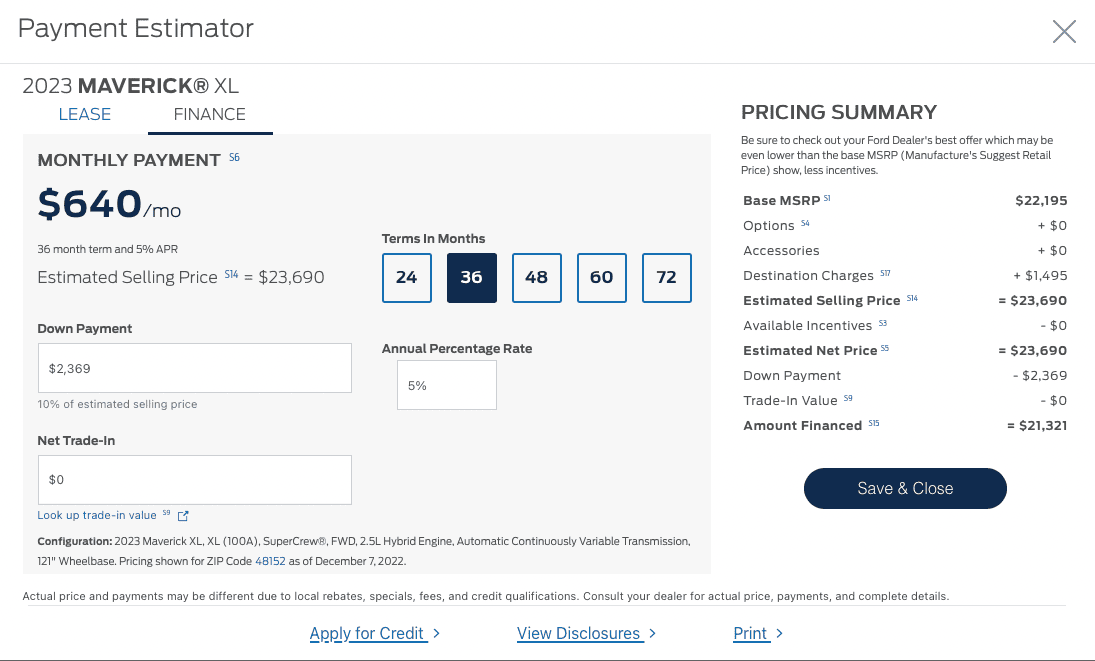Click the Down Payment input field
This screenshot has width=1095, height=661.
pos(195,368)
